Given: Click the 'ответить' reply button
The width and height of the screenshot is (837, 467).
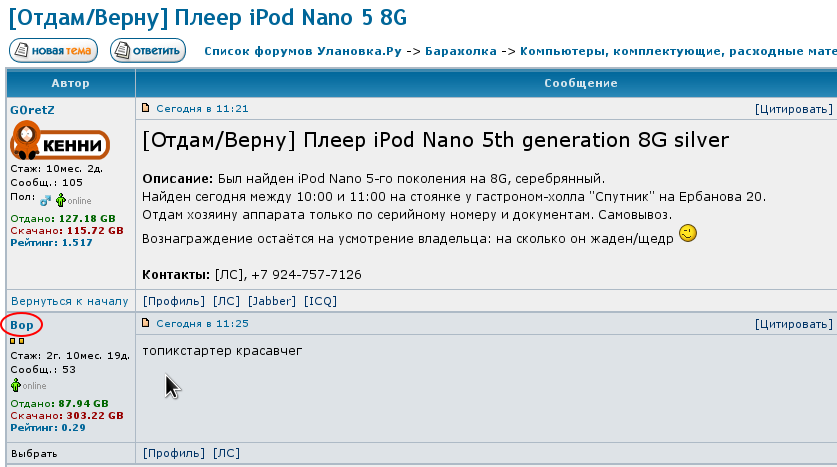Looking at the screenshot, I should (x=148, y=51).
